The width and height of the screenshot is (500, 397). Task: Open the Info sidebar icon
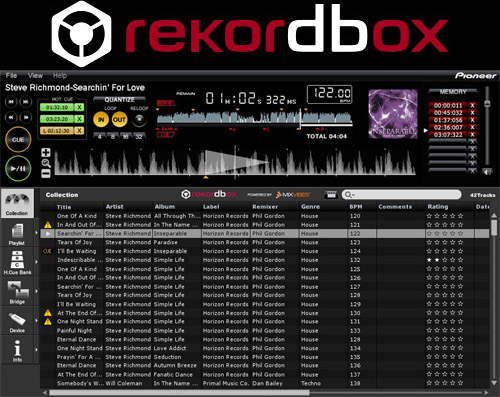[17, 350]
